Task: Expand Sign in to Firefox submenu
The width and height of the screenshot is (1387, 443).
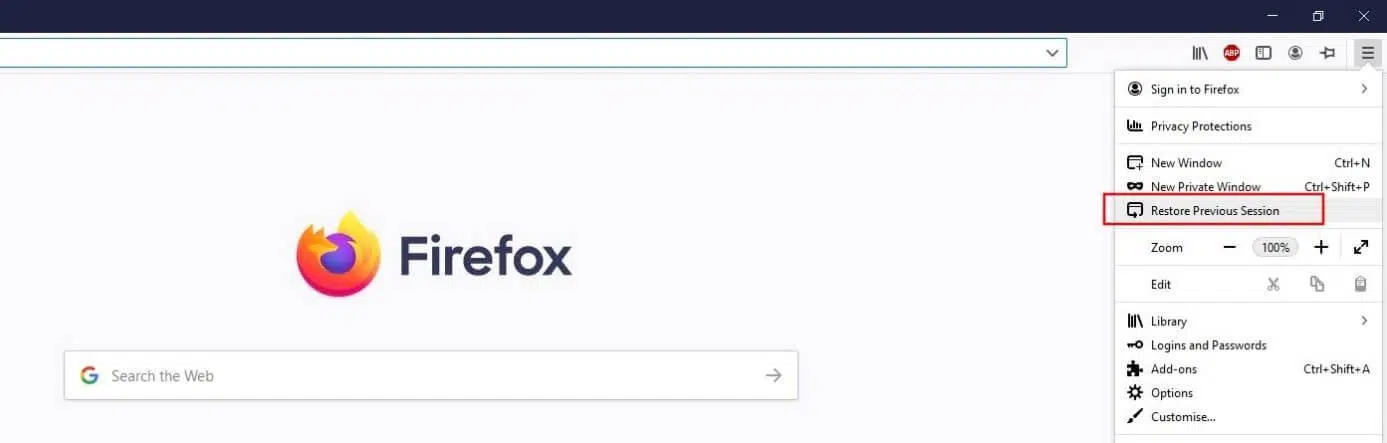Action: click(x=1247, y=89)
